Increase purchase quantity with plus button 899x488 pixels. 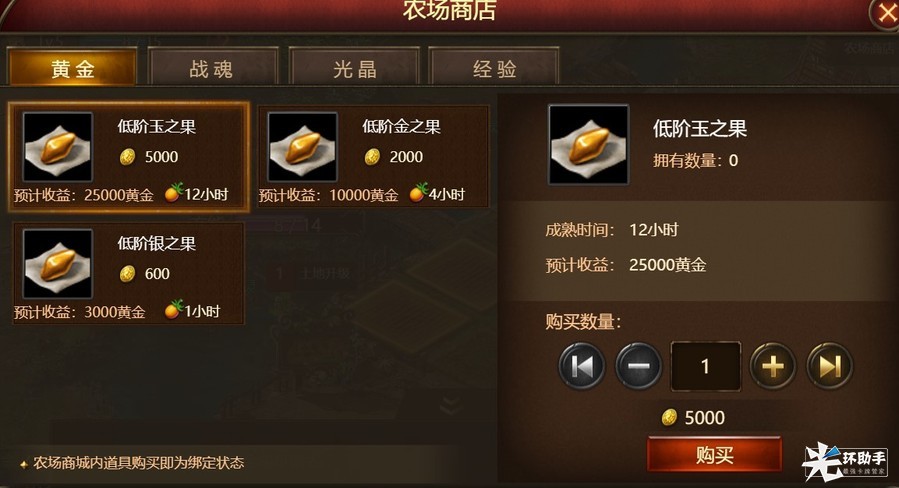(x=773, y=366)
